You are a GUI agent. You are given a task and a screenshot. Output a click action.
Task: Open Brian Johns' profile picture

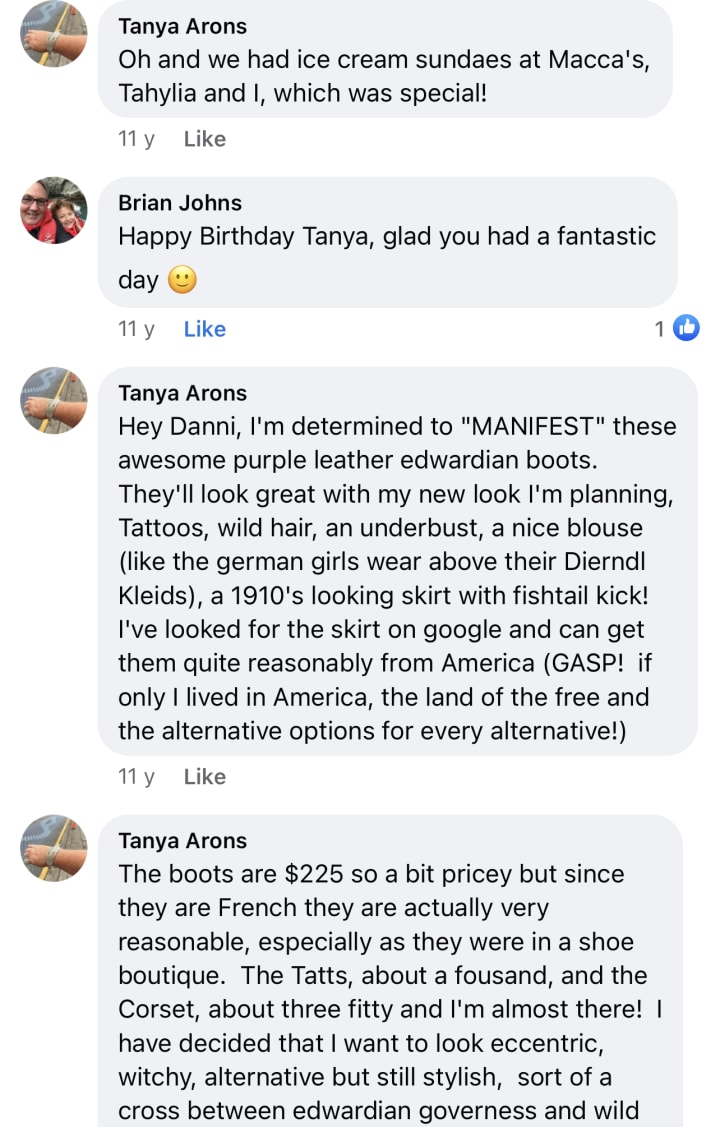(x=54, y=211)
